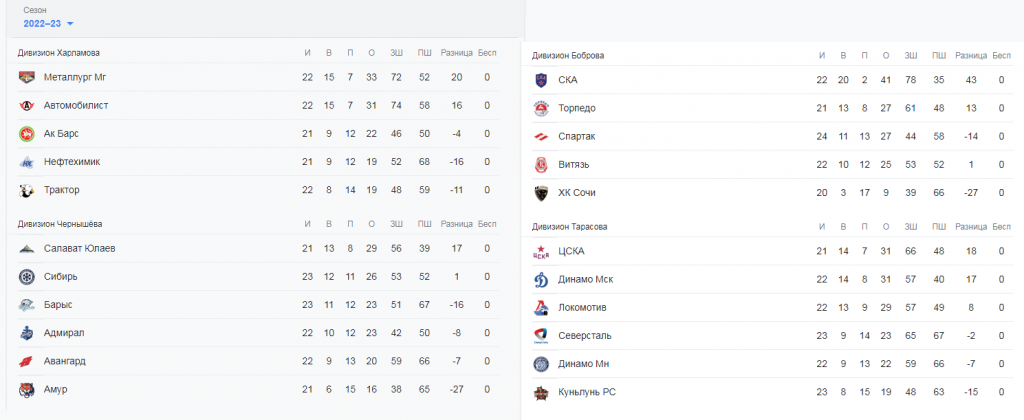Open the Салават Юлаев team link
This screenshot has height=420, width=1024.
[80, 248]
